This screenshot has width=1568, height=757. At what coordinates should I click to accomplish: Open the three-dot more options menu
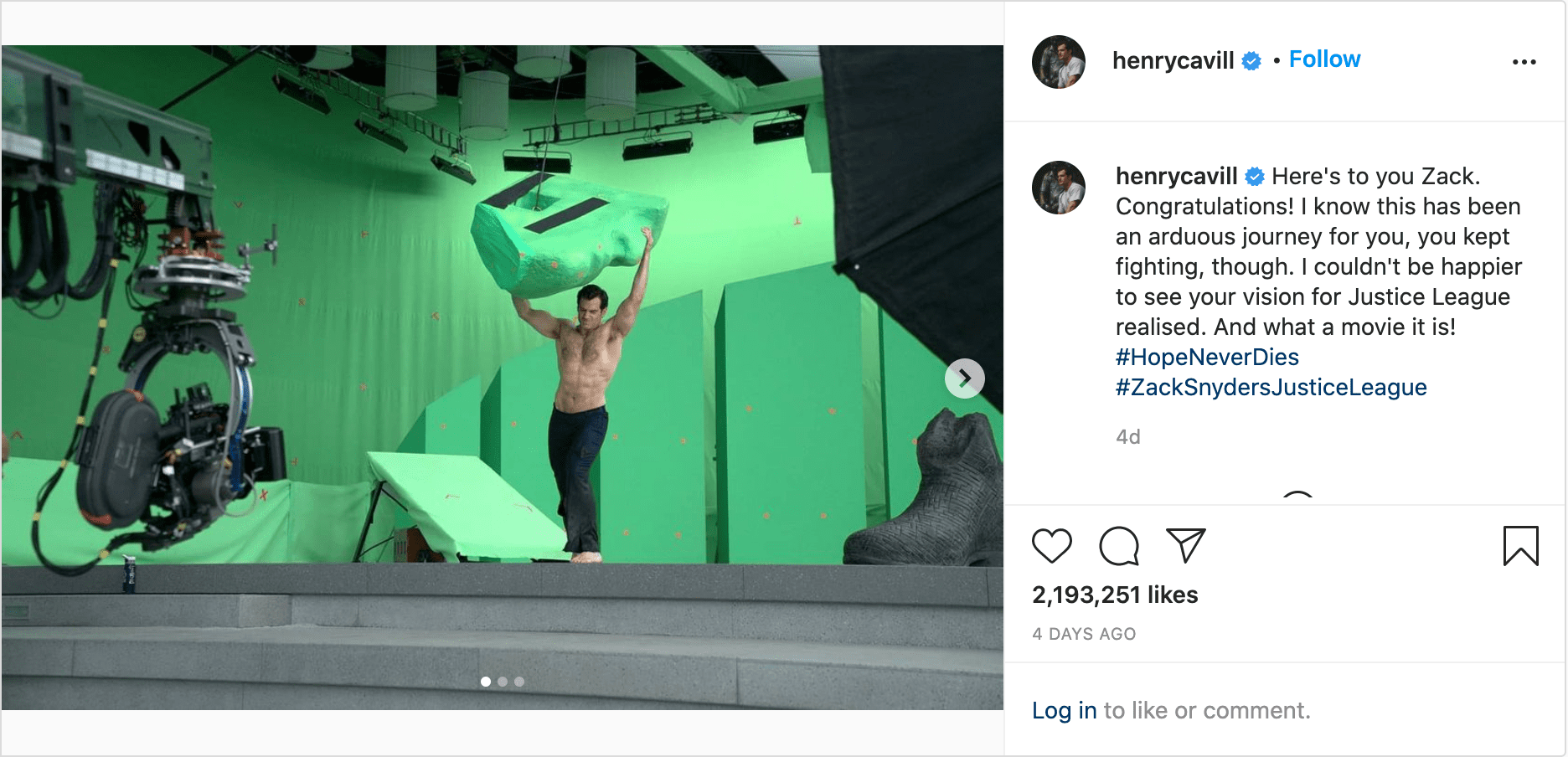(1524, 62)
